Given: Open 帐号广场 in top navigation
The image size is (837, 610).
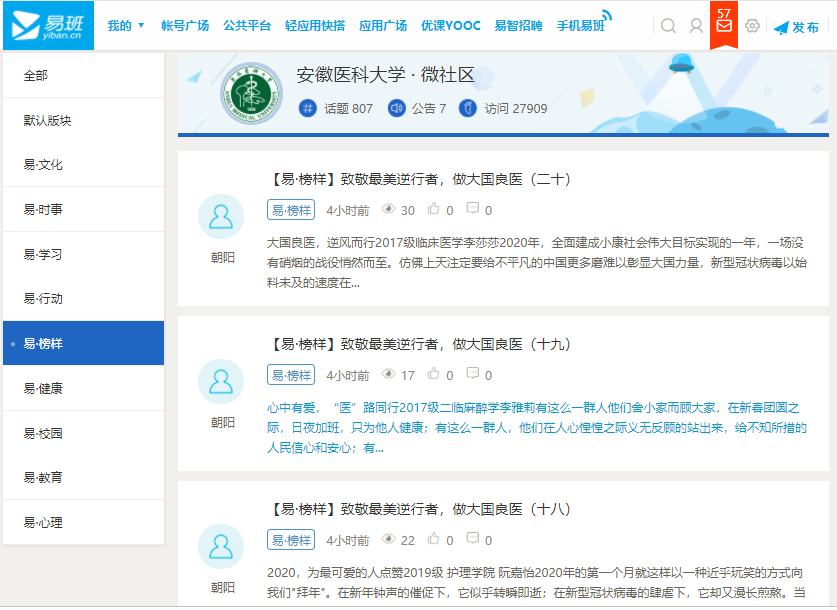Looking at the screenshot, I should [x=185, y=26].
